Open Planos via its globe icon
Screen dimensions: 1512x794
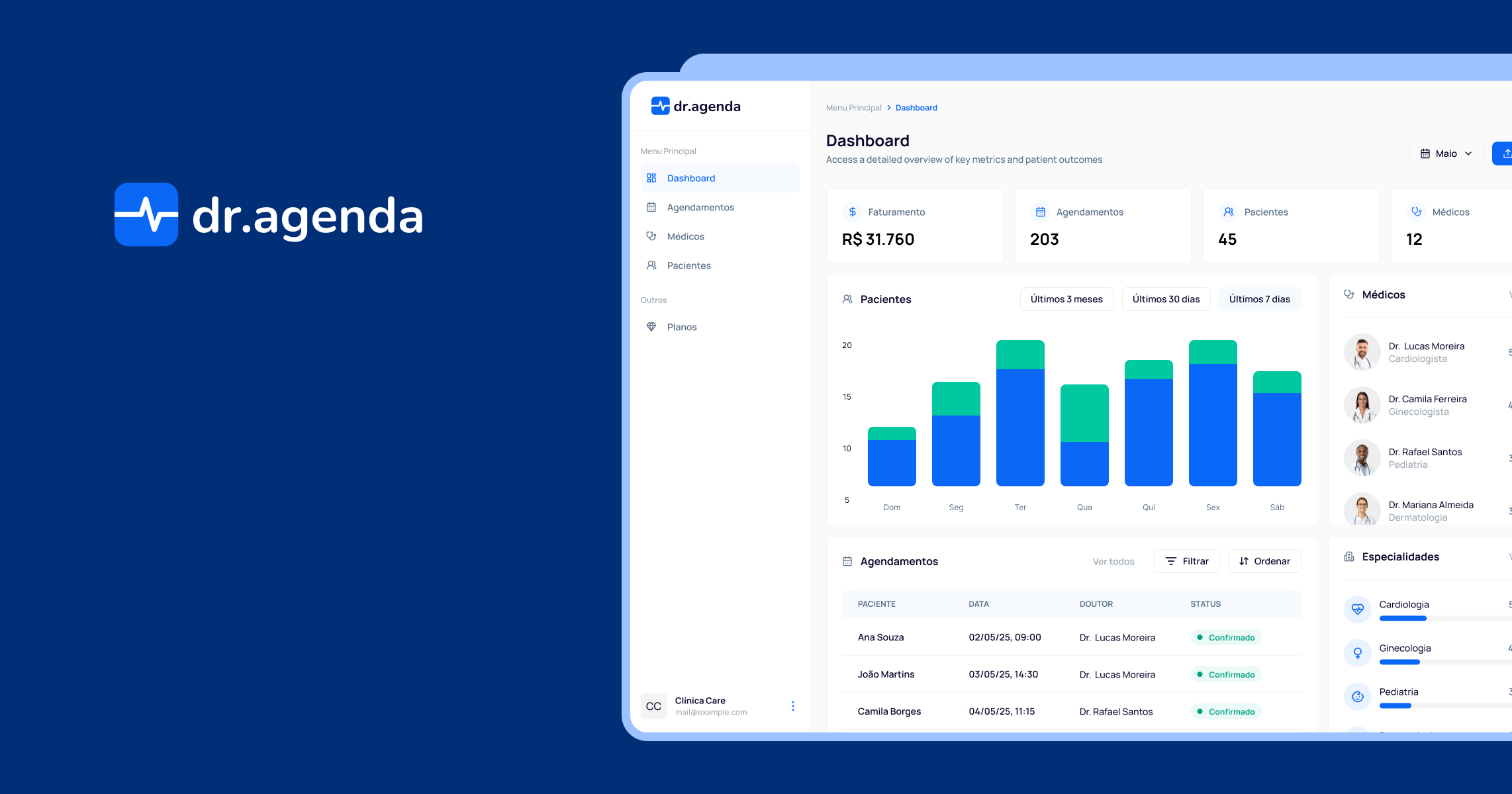[651, 327]
